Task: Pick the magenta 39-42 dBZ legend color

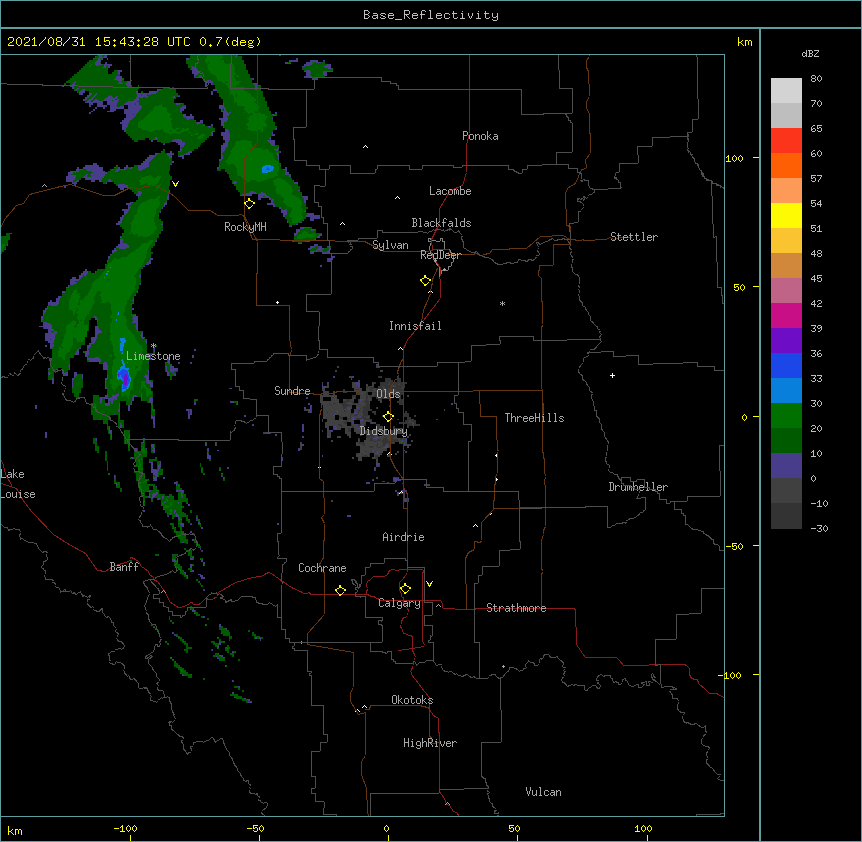Action: click(786, 315)
